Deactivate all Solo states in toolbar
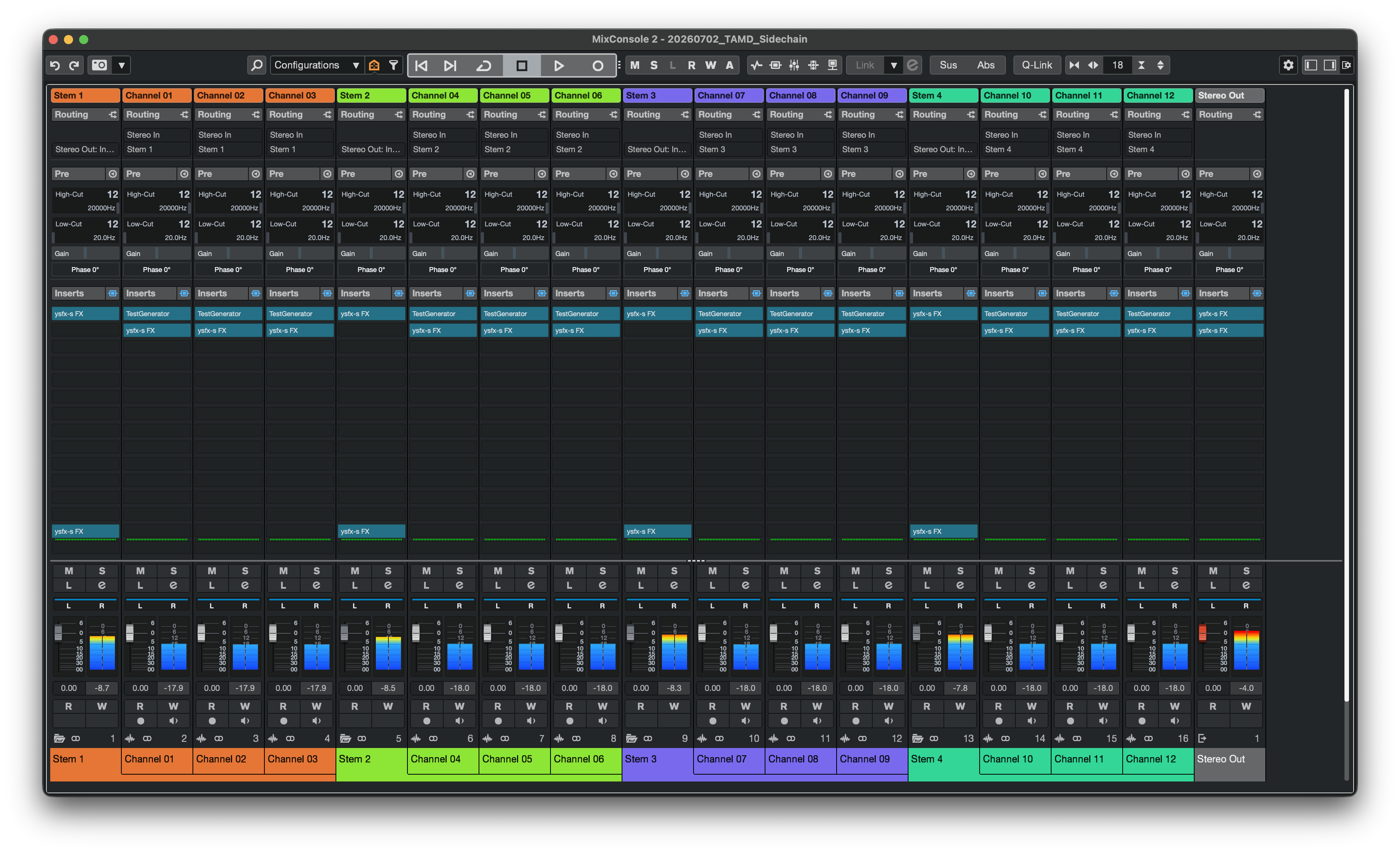This screenshot has width=1400, height=853. [654, 65]
